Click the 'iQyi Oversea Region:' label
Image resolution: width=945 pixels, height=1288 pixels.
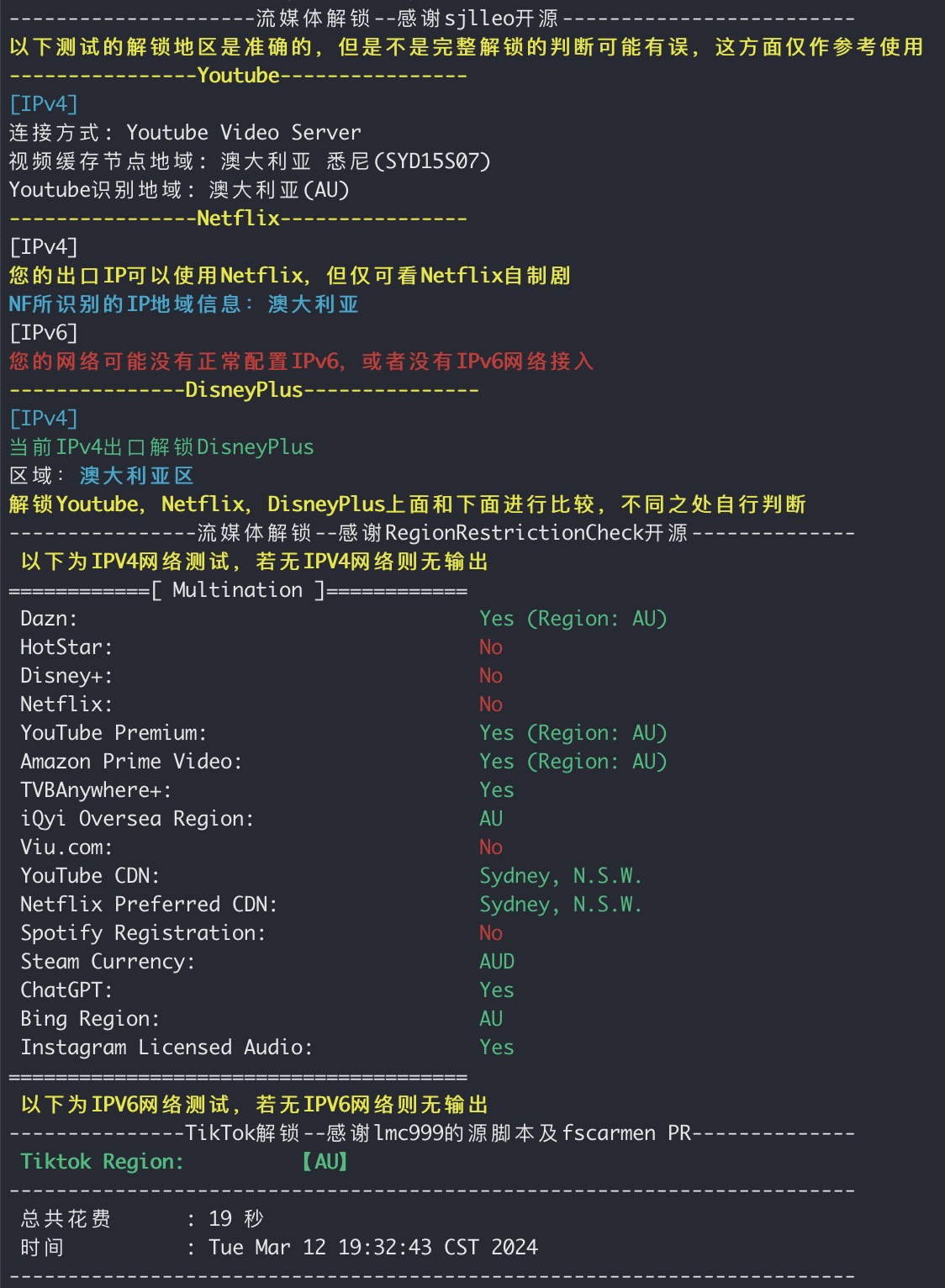137,819
